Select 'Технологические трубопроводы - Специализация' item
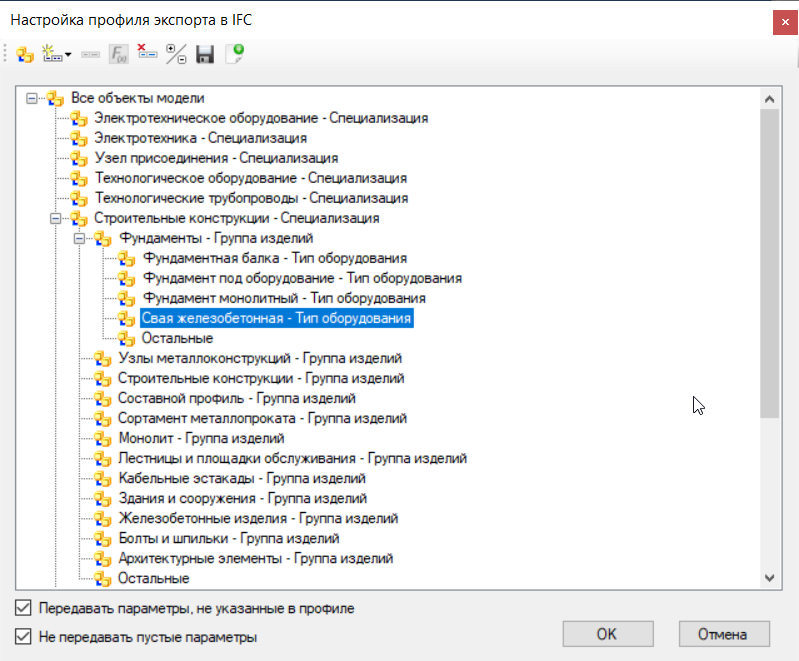Screen dimensions: 799x661 [x=251, y=198]
